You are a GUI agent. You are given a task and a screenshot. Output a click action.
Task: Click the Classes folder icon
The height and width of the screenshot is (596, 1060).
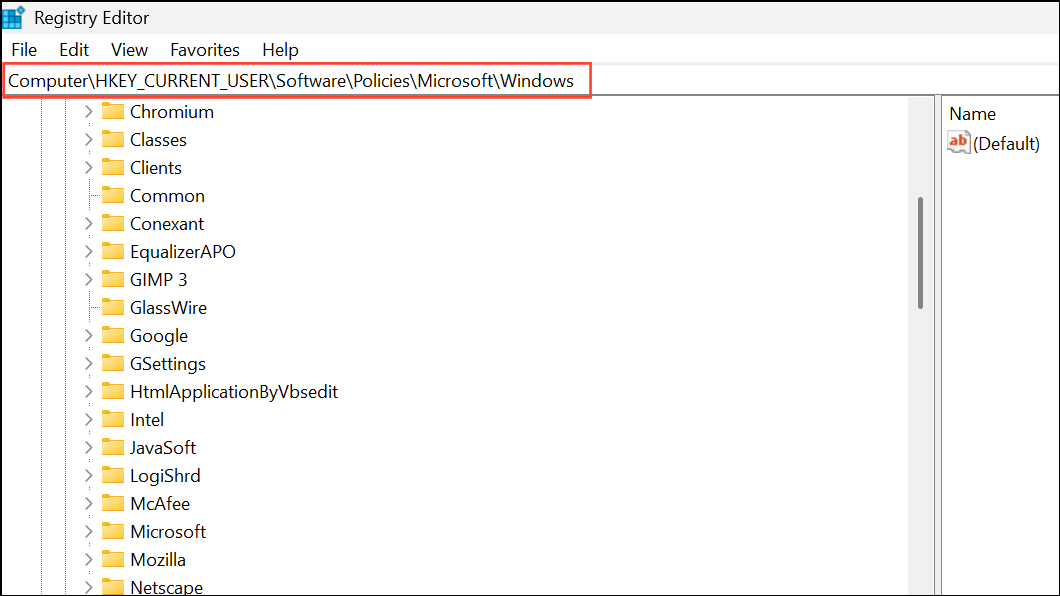pos(113,139)
